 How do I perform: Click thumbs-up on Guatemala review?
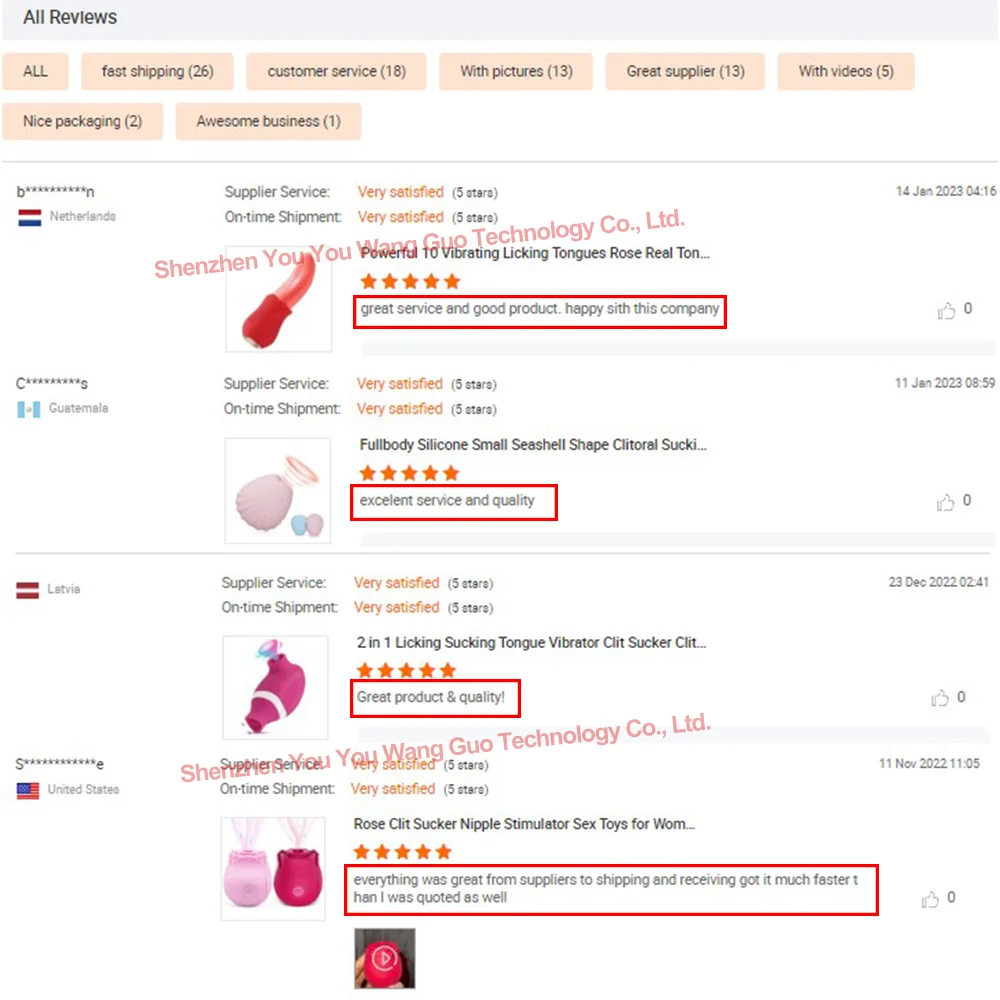point(945,503)
